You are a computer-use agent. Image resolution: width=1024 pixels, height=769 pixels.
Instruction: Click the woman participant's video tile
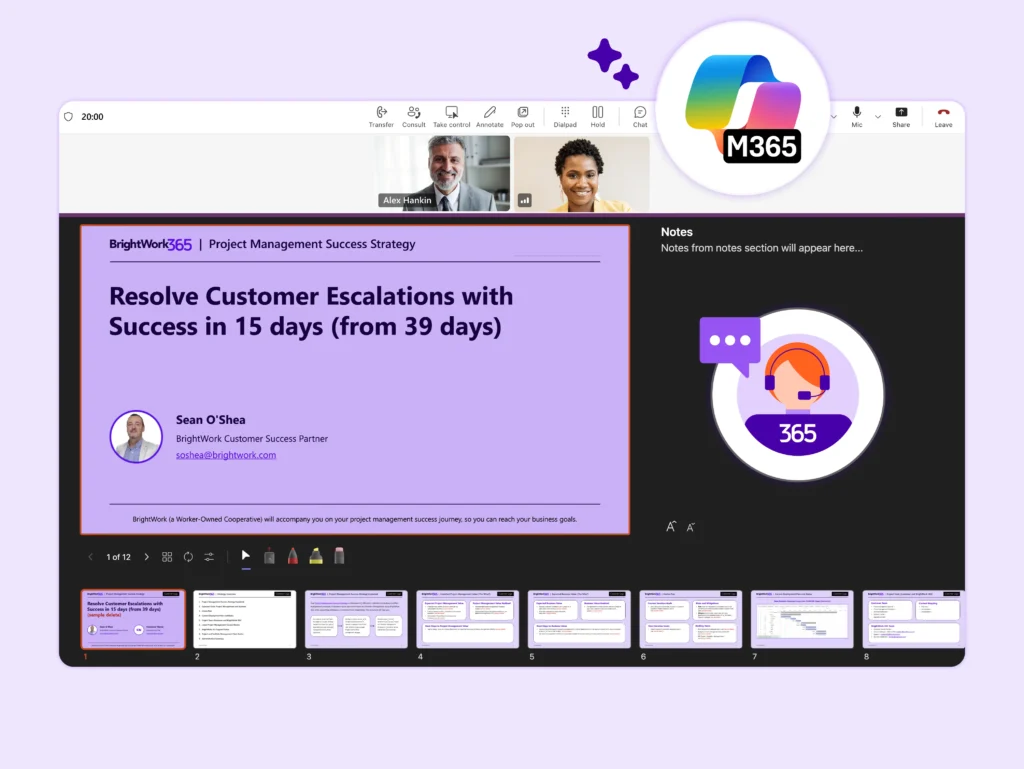tap(581, 173)
